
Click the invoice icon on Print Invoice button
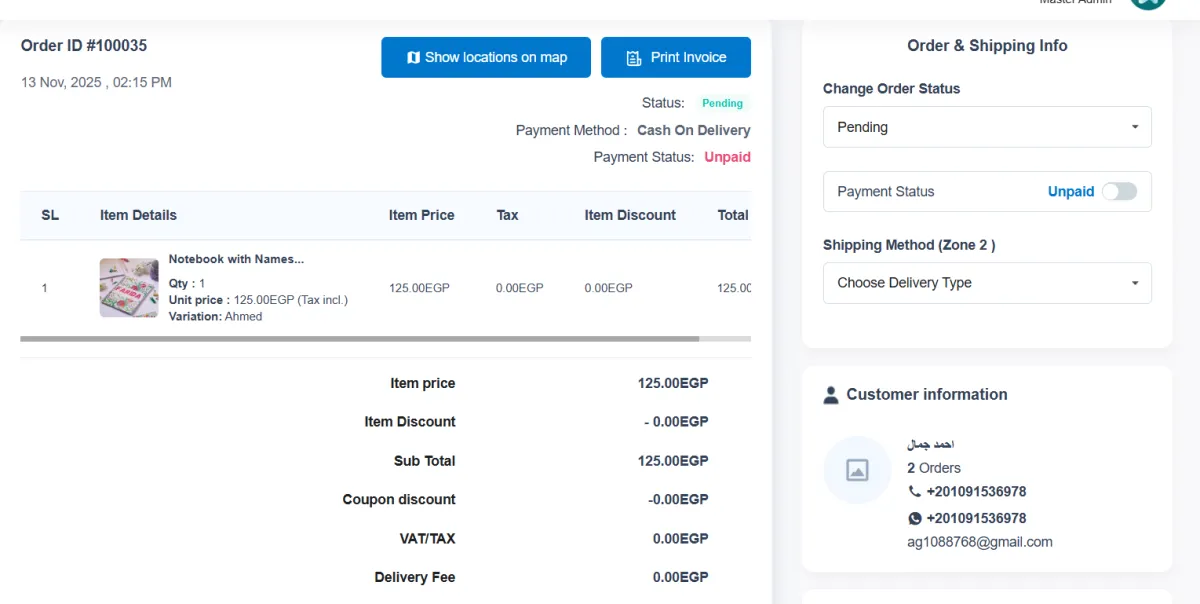tap(634, 58)
